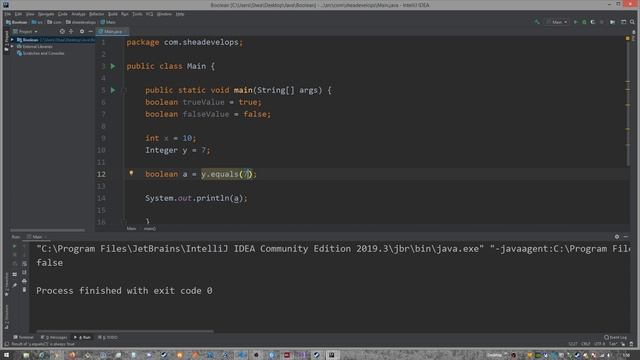Hide the Project panel with the minus icon
This screenshot has height=360, width=640.
(x=91, y=31)
